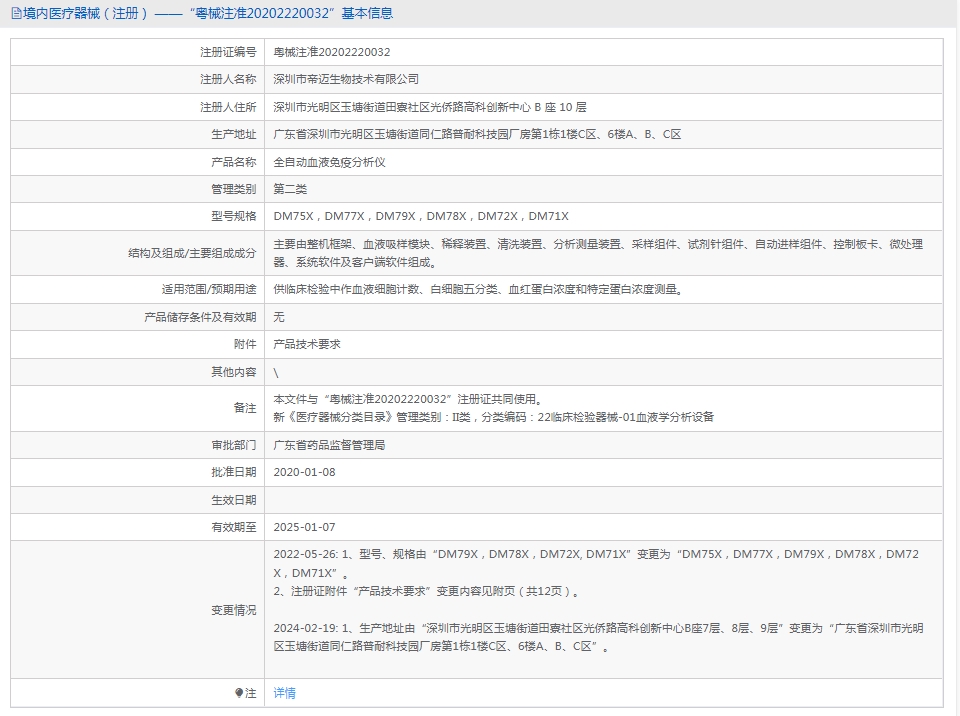Select the intended use text starting 供临床检验
The height and width of the screenshot is (716, 960).
pyautogui.click(x=478, y=289)
